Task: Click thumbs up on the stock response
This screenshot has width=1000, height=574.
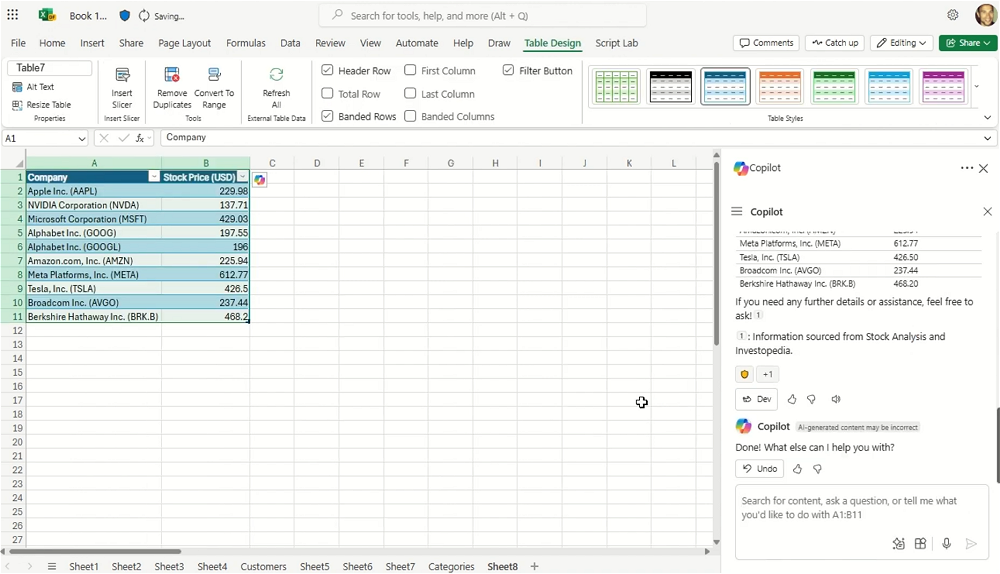Action: point(791,399)
